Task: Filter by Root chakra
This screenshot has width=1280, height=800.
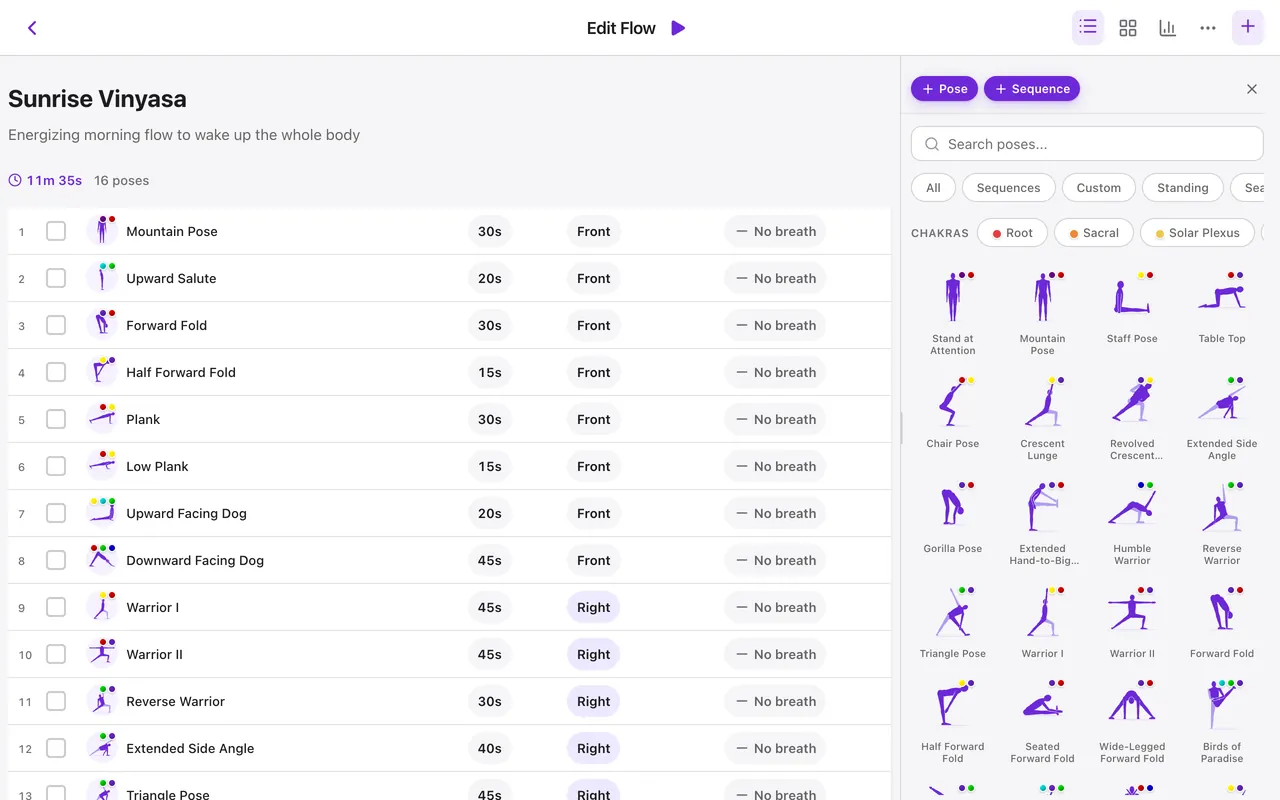Action: point(1012,233)
